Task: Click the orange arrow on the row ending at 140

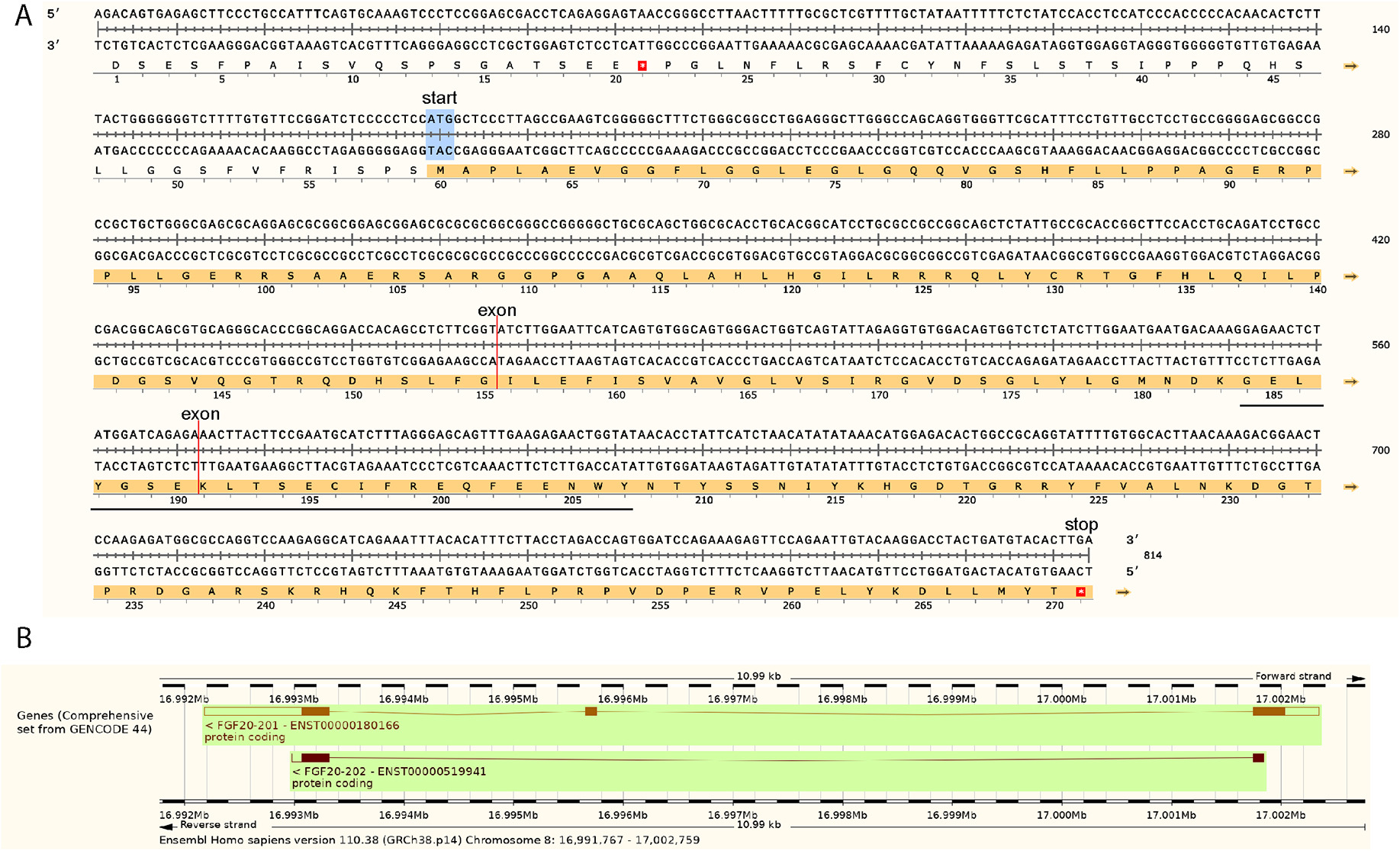Action: pyautogui.click(x=1350, y=66)
